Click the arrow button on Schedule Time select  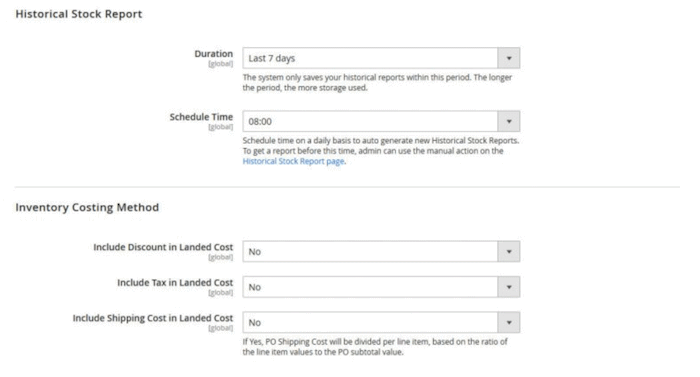[509, 121]
